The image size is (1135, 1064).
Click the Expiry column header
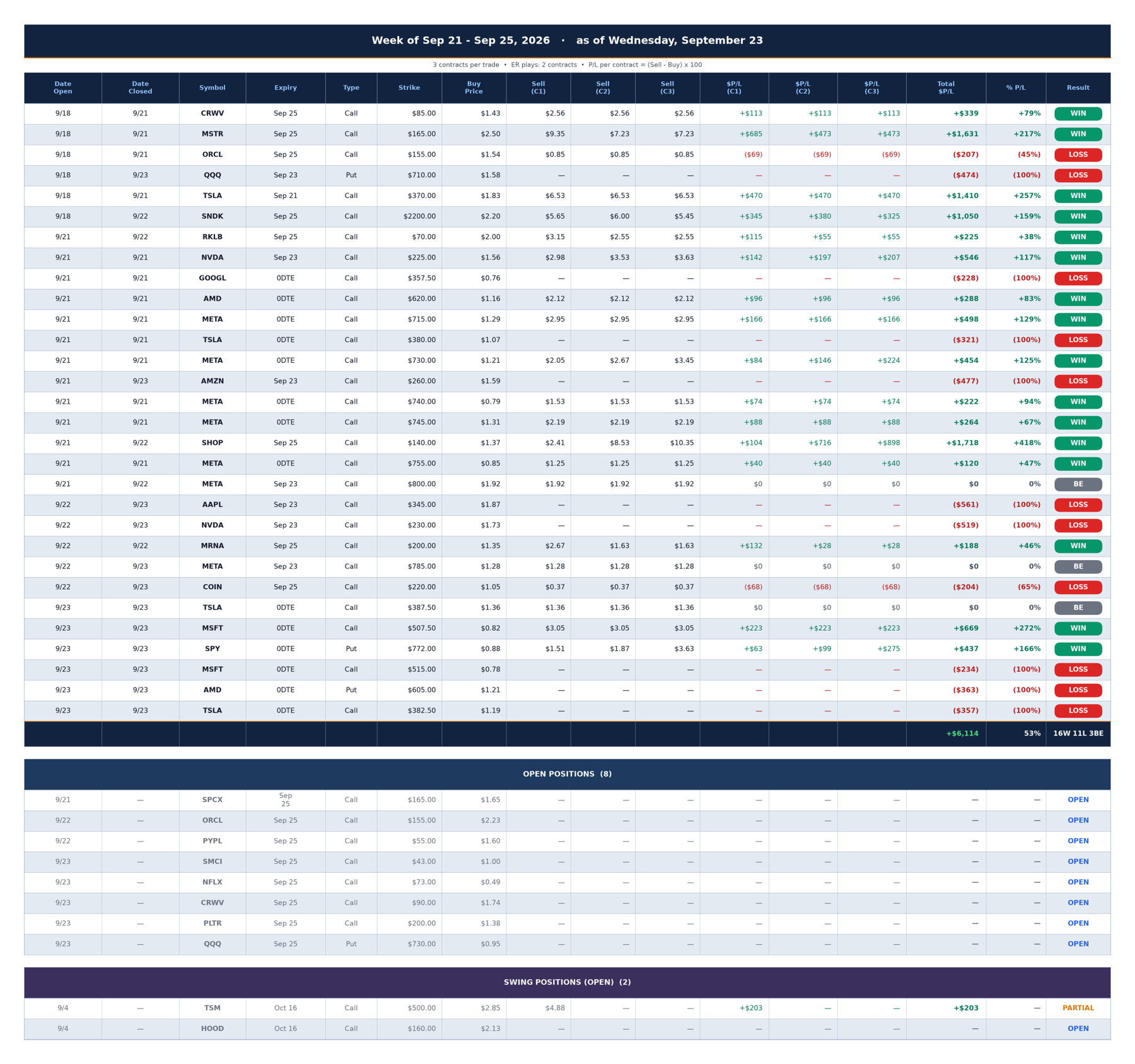(286, 88)
